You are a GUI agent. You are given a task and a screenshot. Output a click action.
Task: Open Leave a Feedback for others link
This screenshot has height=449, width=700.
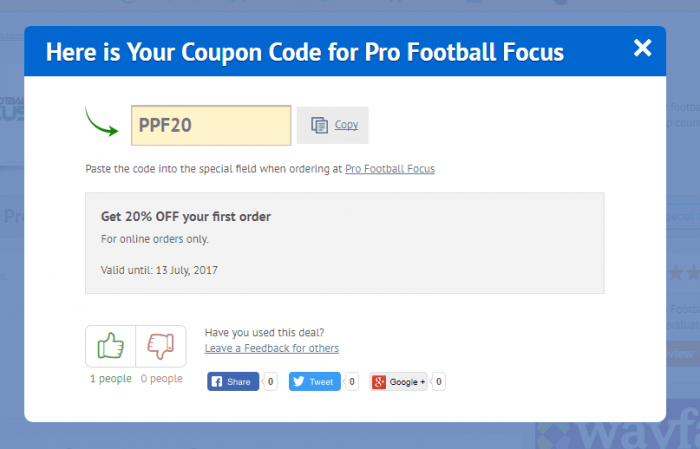pos(271,348)
